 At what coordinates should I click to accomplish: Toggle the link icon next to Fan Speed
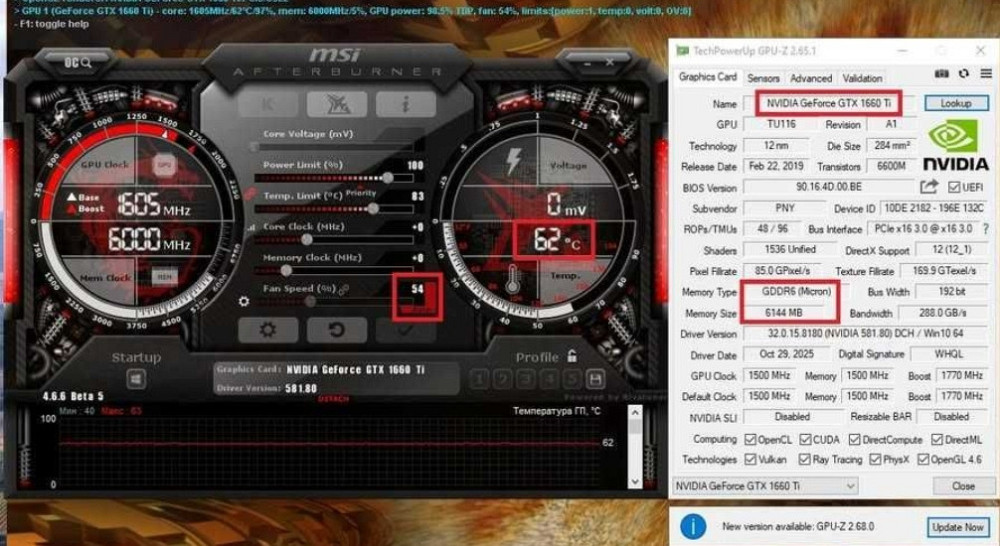click(344, 290)
